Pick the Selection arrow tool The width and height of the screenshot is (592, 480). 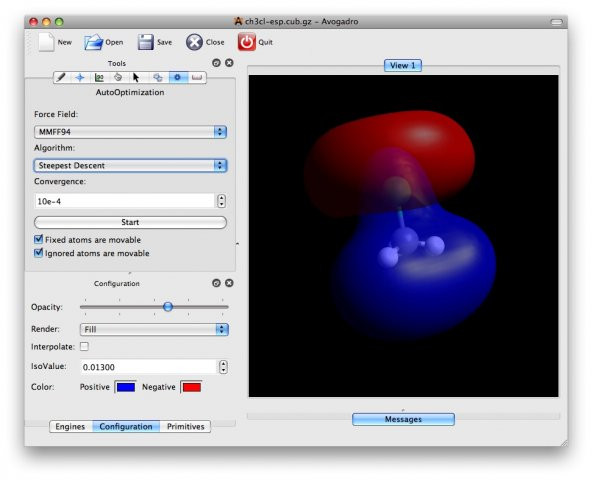click(136, 77)
